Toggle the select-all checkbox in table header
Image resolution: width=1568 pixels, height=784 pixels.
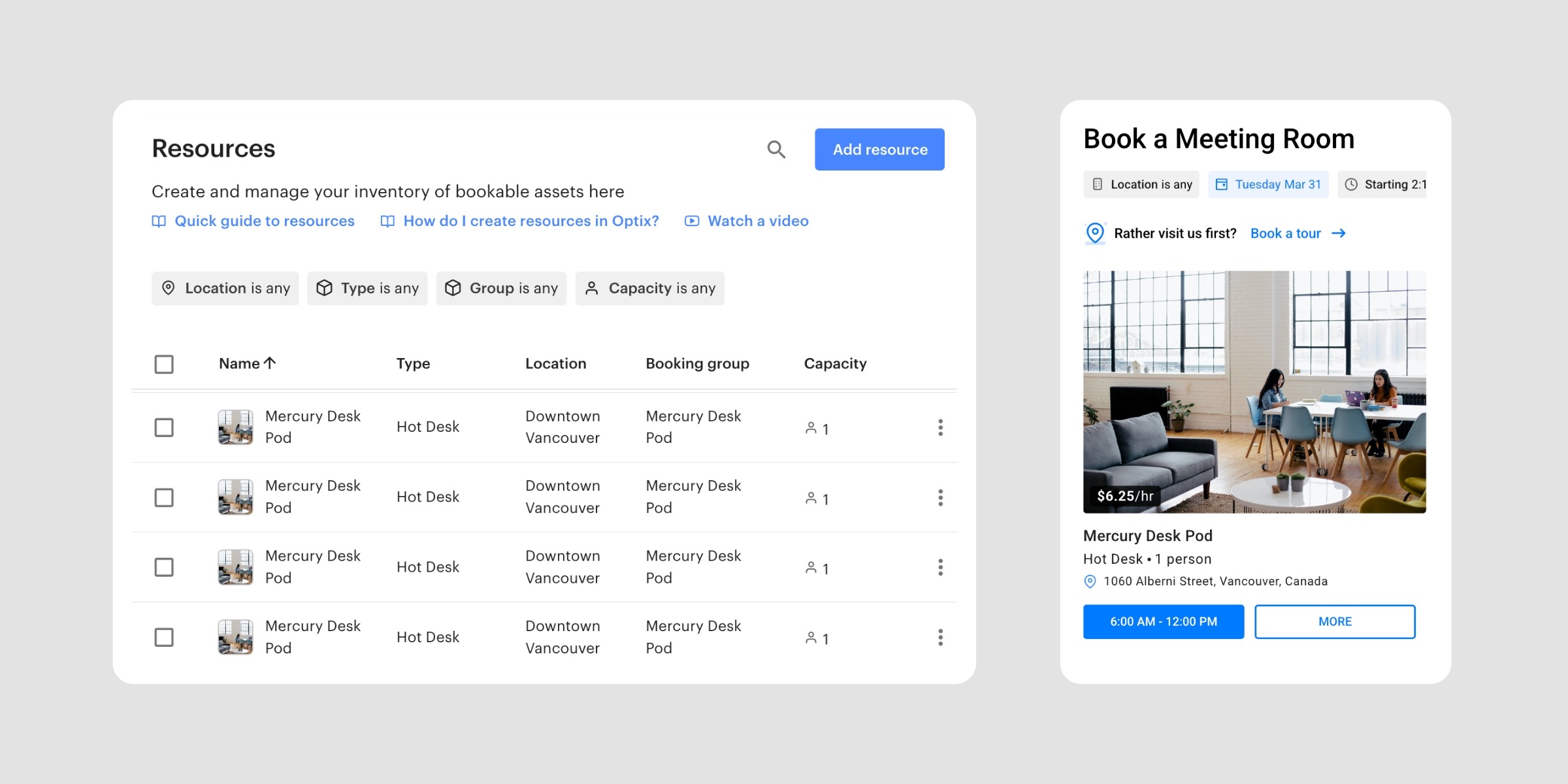[x=164, y=364]
